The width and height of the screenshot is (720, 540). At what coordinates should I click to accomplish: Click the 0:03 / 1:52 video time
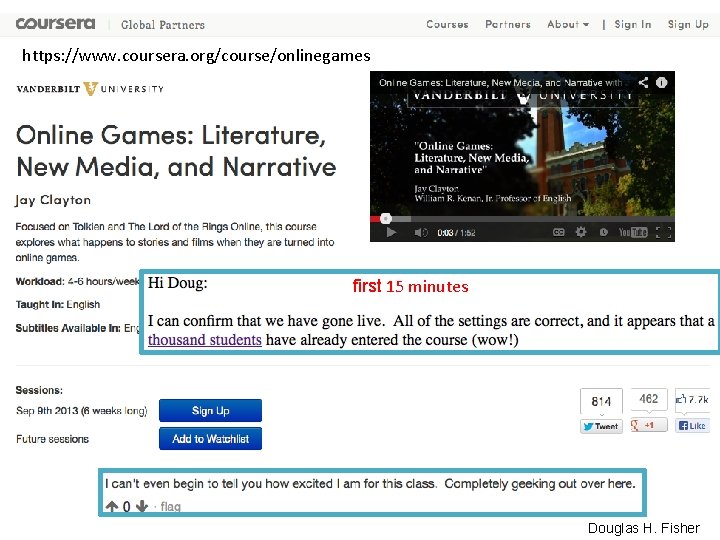pyautogui.click(x=456, y=233)
